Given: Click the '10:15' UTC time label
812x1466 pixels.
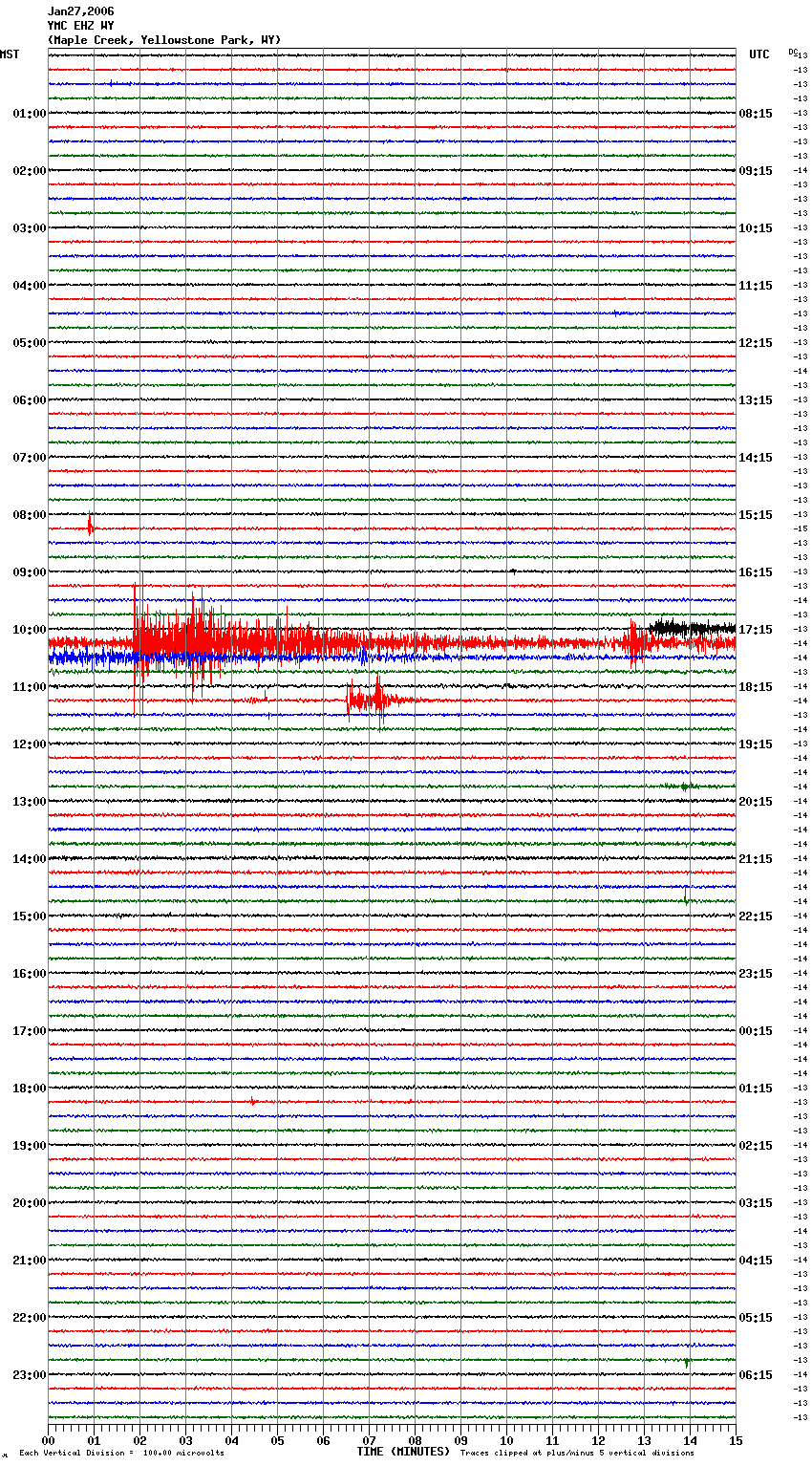Looking at the screenshot, I should pos(756,228).
